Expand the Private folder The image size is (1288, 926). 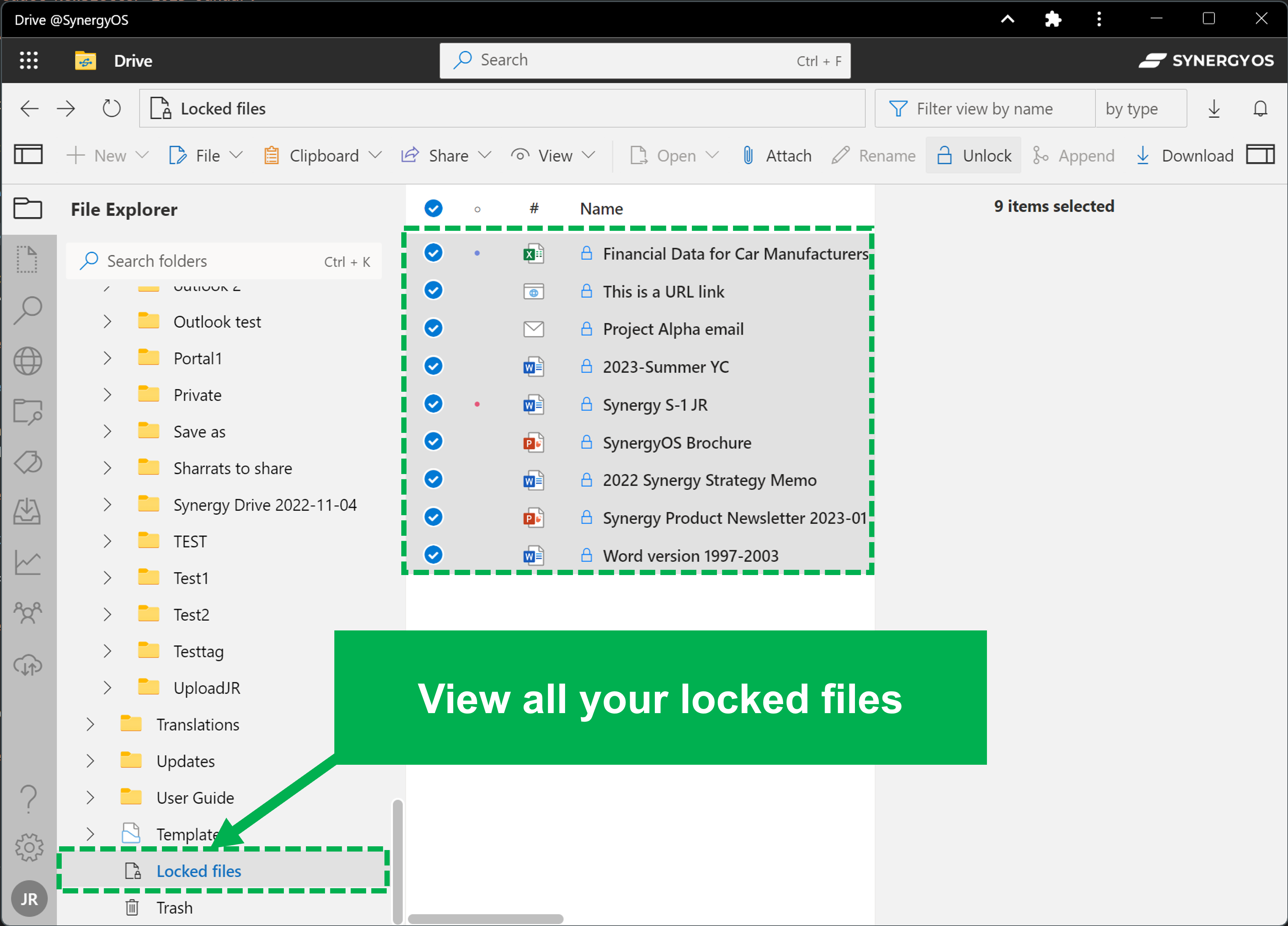(107, 395)
